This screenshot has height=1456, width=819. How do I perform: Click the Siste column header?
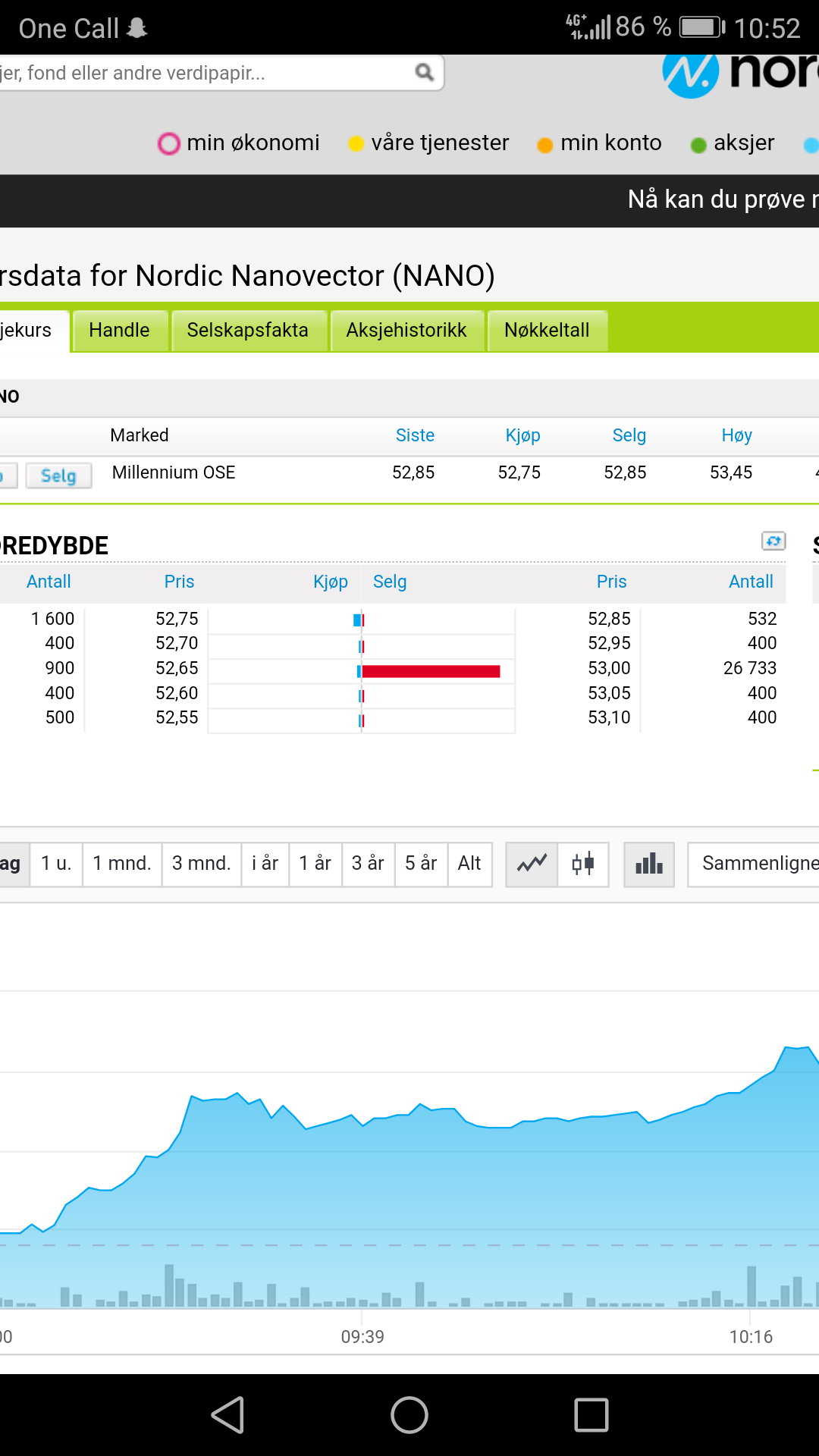pyautogui.click(x=415, y=435)
